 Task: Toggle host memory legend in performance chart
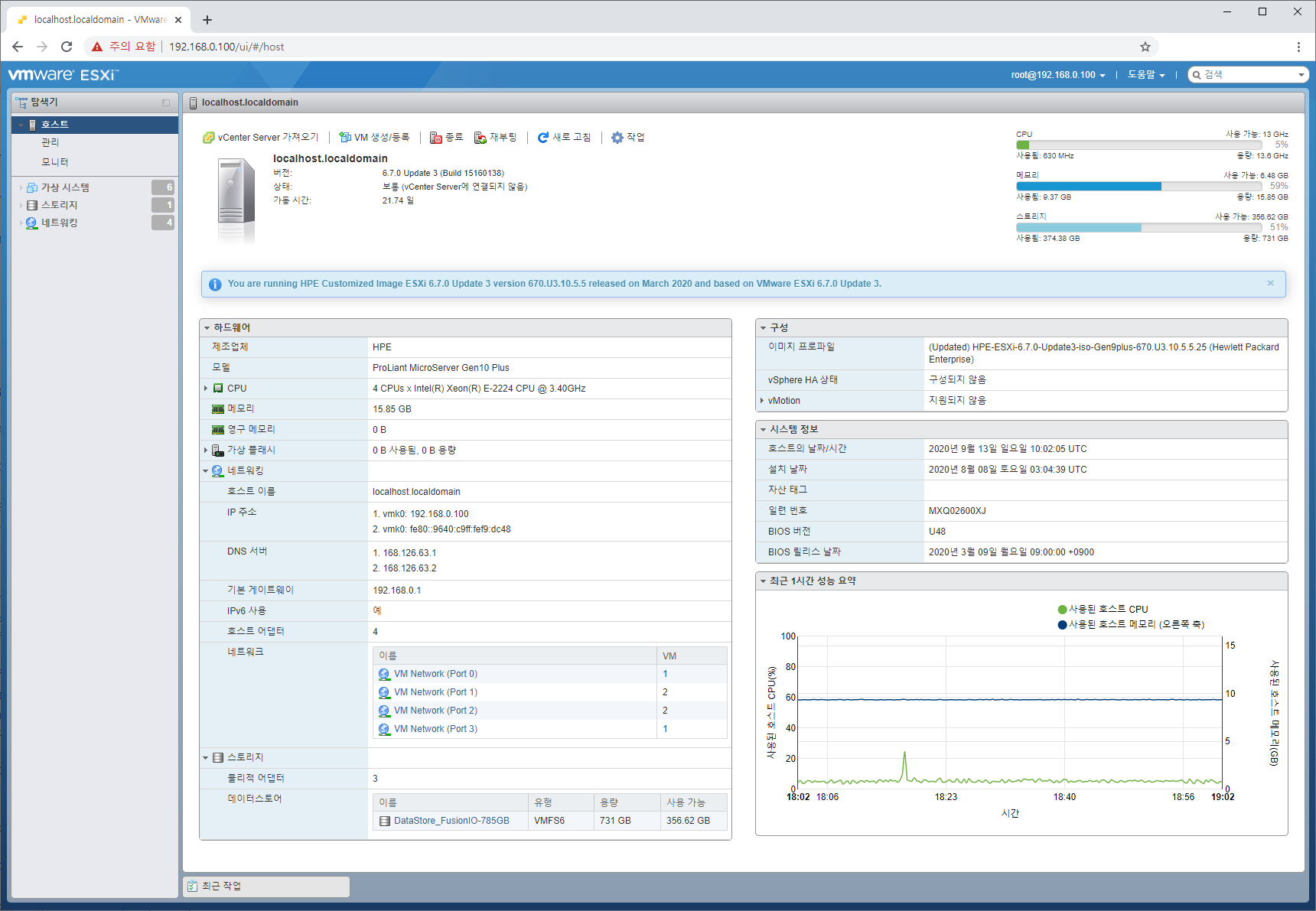coord(1131,624)
